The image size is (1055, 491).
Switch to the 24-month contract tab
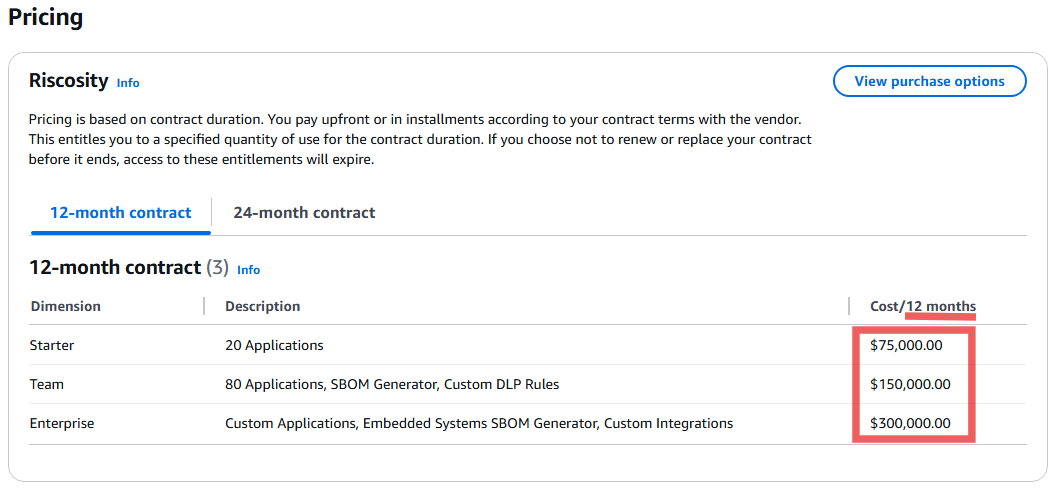coord(304,213)
